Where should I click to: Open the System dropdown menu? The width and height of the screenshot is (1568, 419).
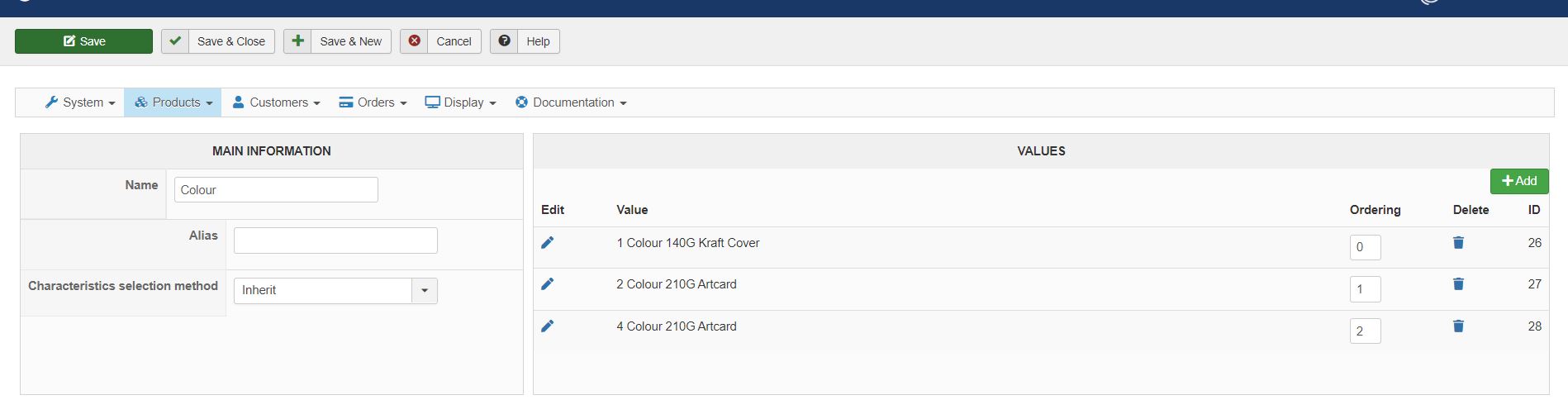click(x=81, y=102)
